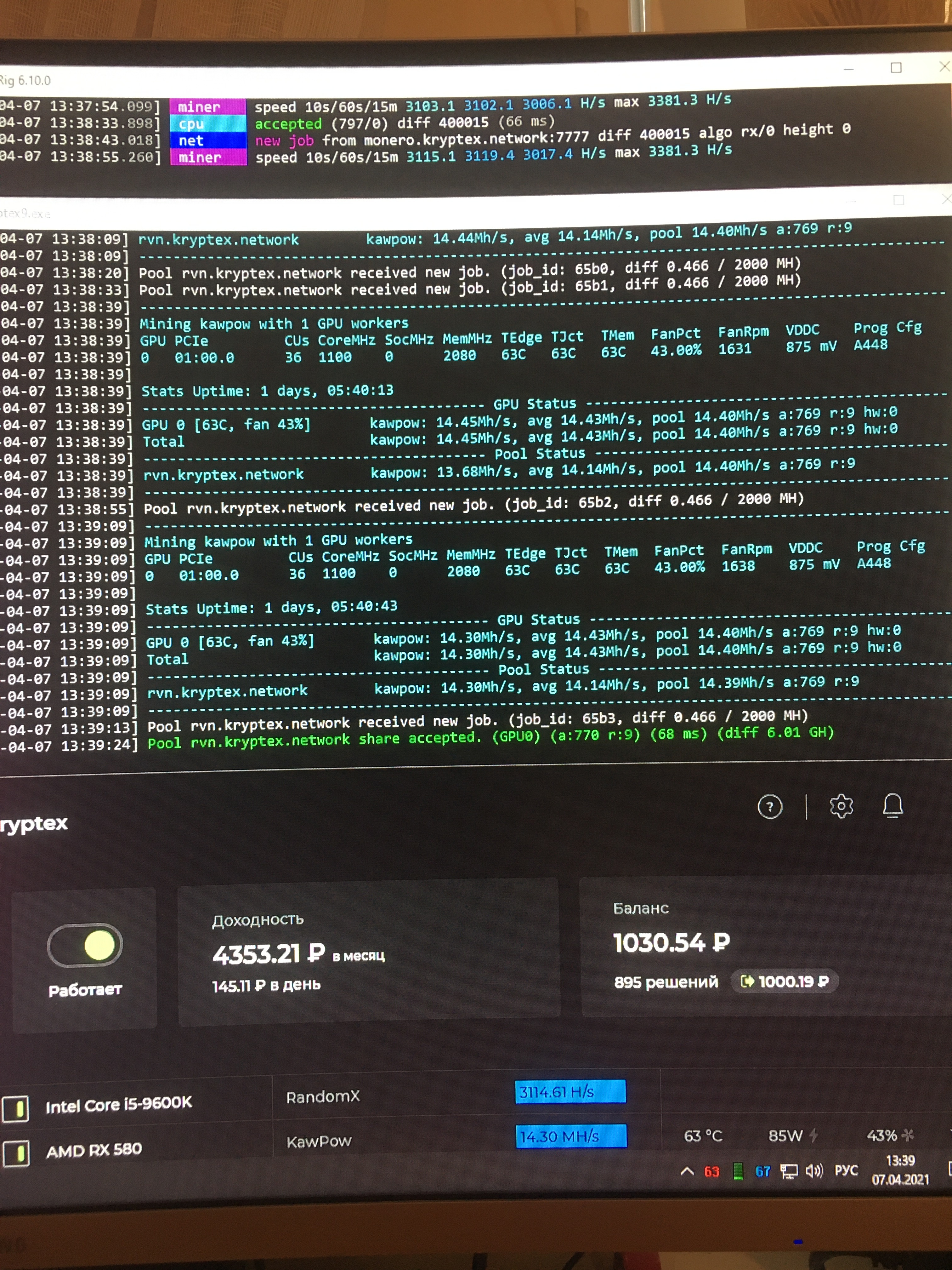Screen dimensions: 952x1270
Task: Switch the РУС keyboard language indicator
Action: pyautogui.click(x=846, y=1170)
